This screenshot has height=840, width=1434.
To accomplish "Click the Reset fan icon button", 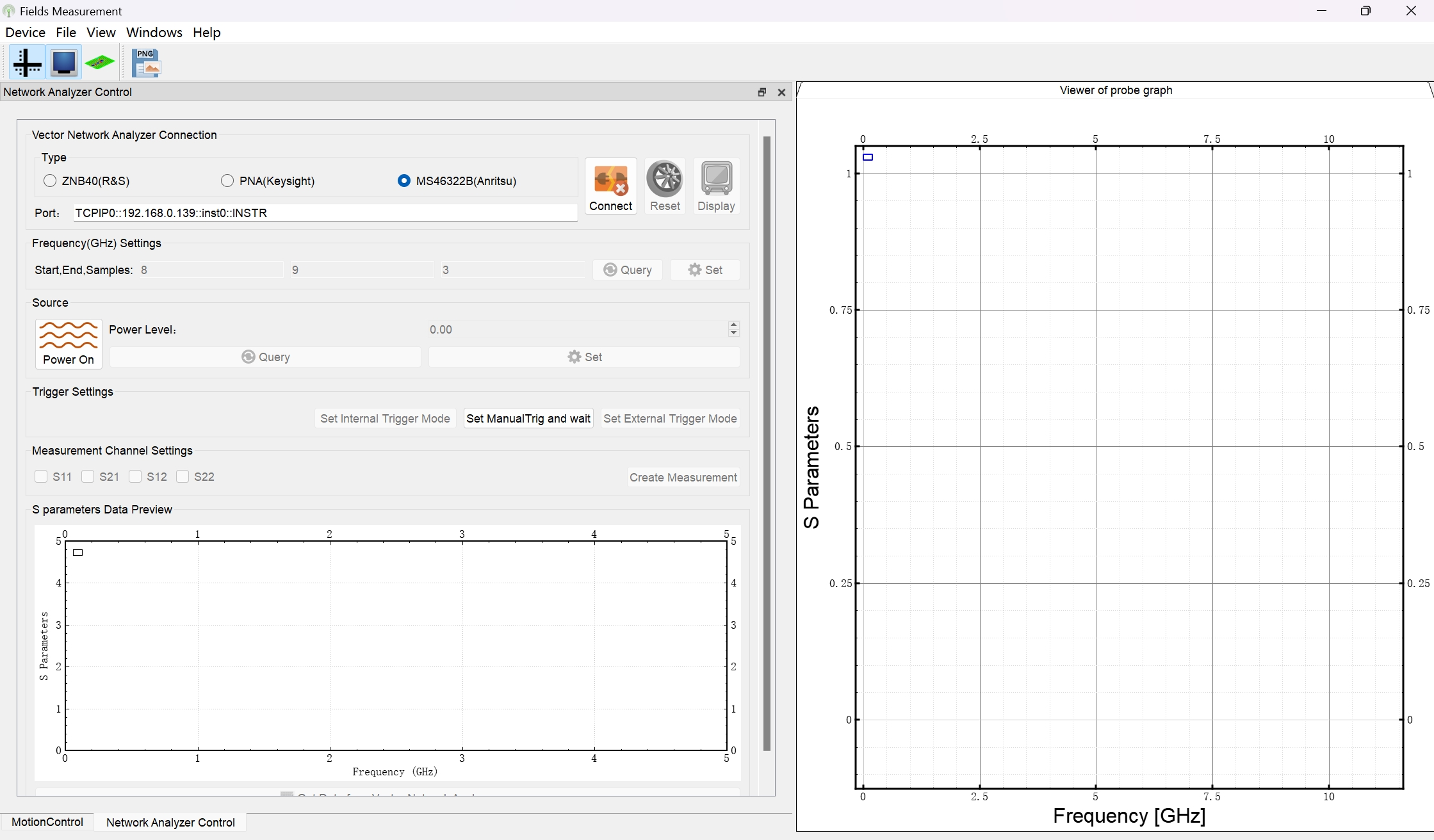I will pos(665,186).
